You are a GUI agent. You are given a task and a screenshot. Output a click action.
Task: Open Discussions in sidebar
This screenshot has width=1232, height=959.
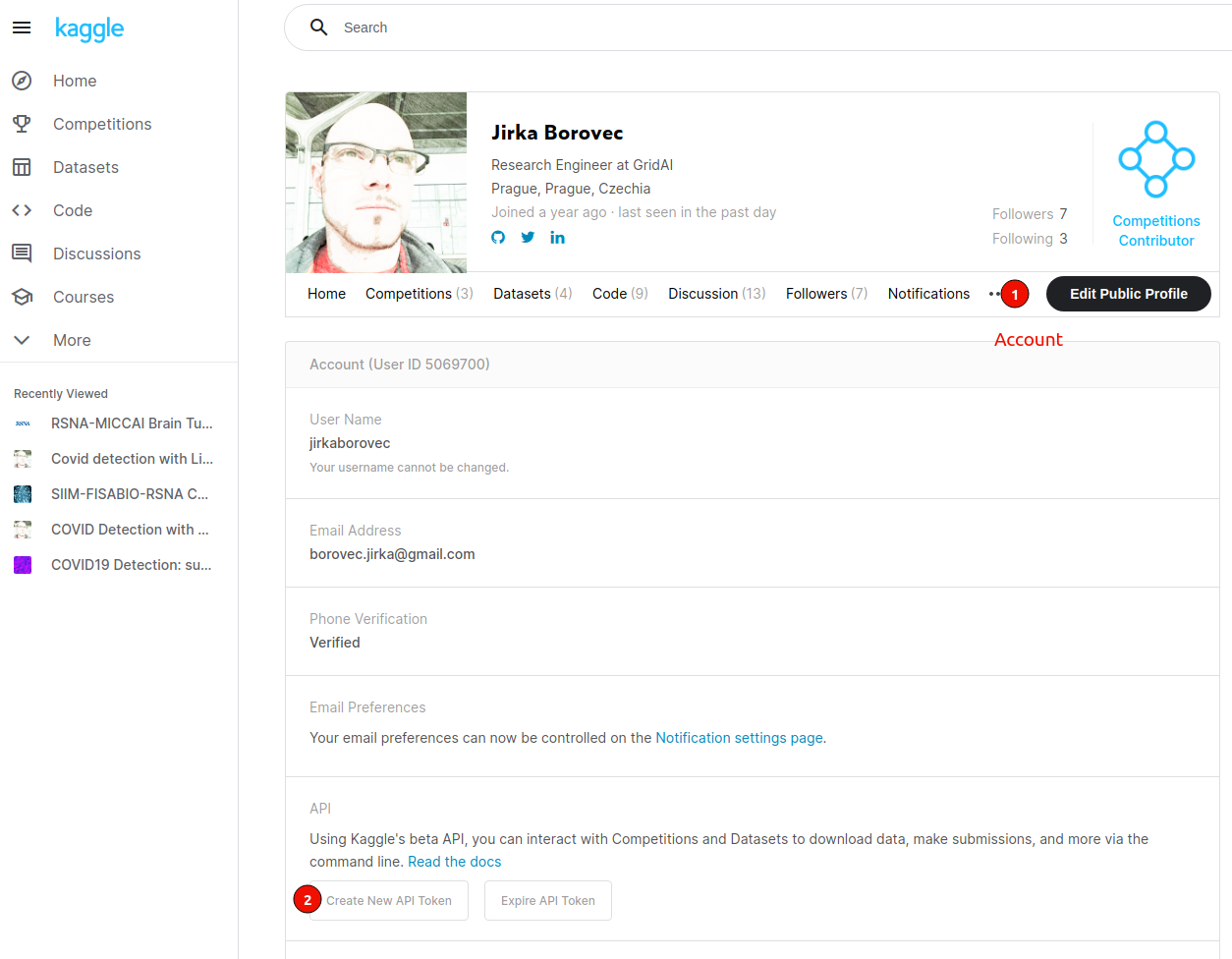click(x=97, y=254)
